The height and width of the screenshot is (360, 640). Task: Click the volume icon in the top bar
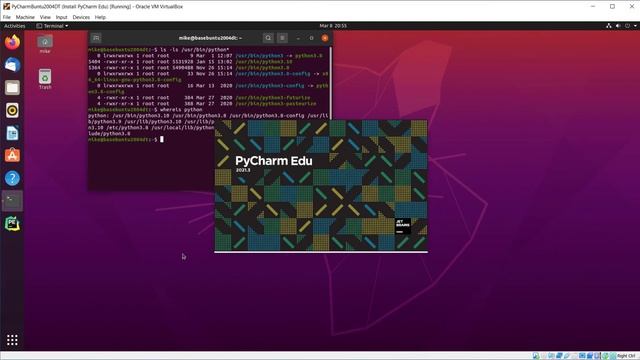click(x=618, y=26)
